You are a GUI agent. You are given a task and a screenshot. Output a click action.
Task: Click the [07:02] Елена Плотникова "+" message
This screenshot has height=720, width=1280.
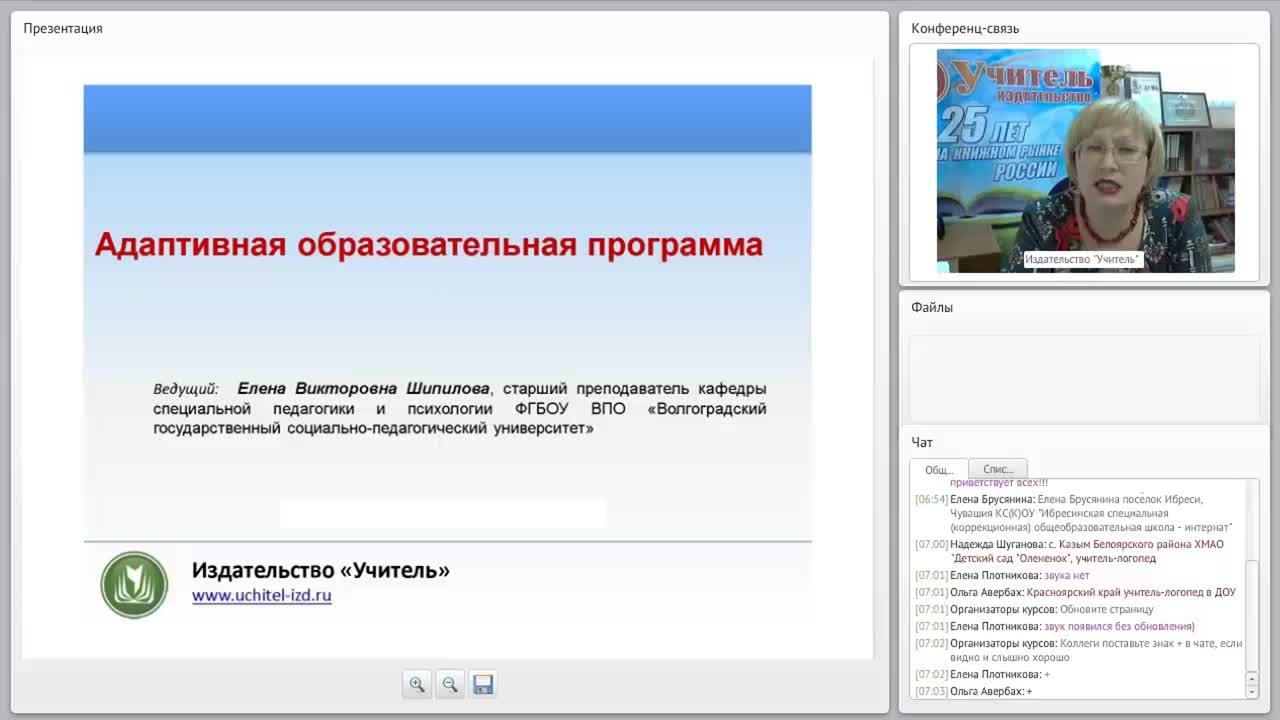pyautogui.click(x=982, y=675)
